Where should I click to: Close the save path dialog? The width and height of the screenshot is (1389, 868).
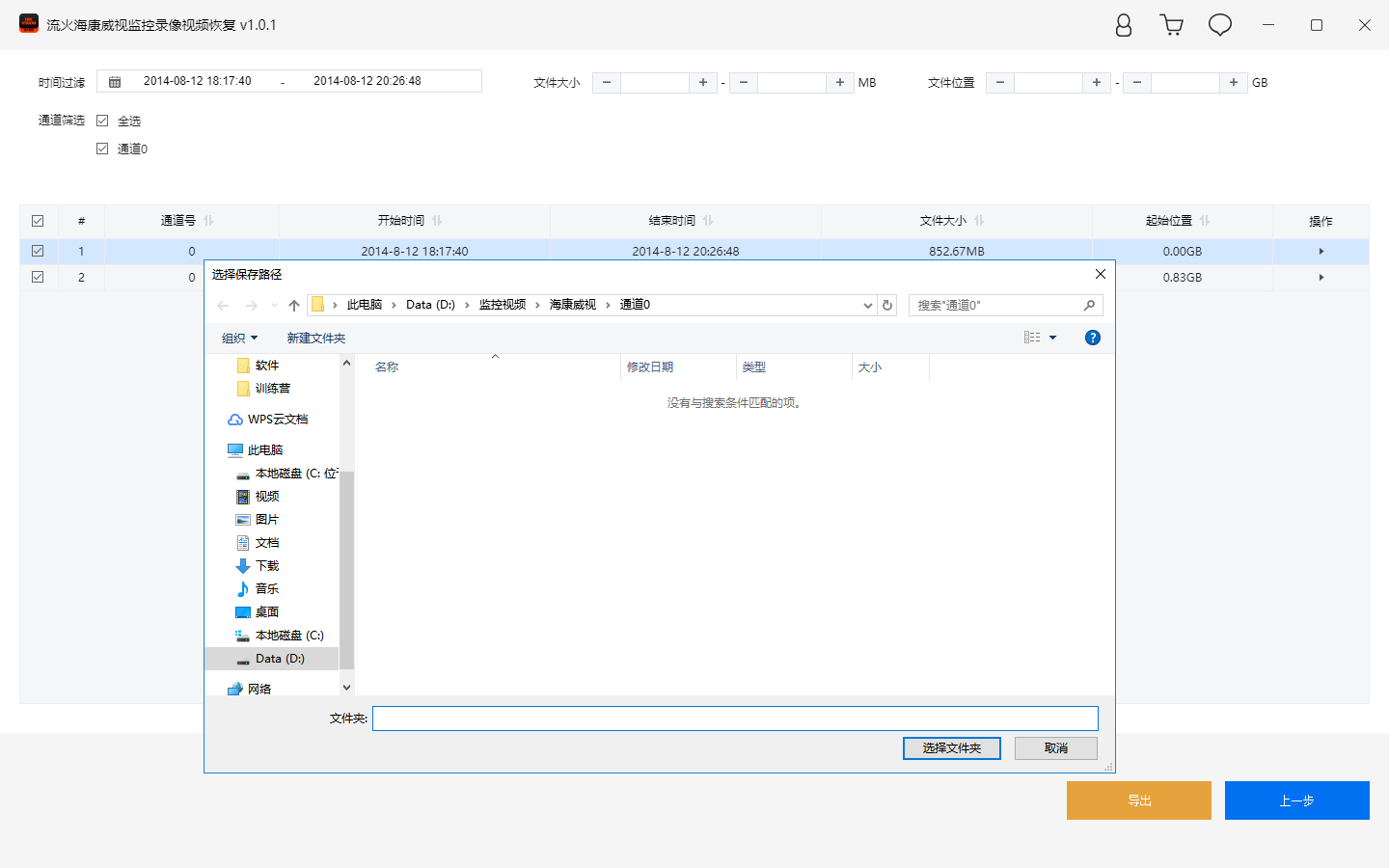click(1101, 274)
